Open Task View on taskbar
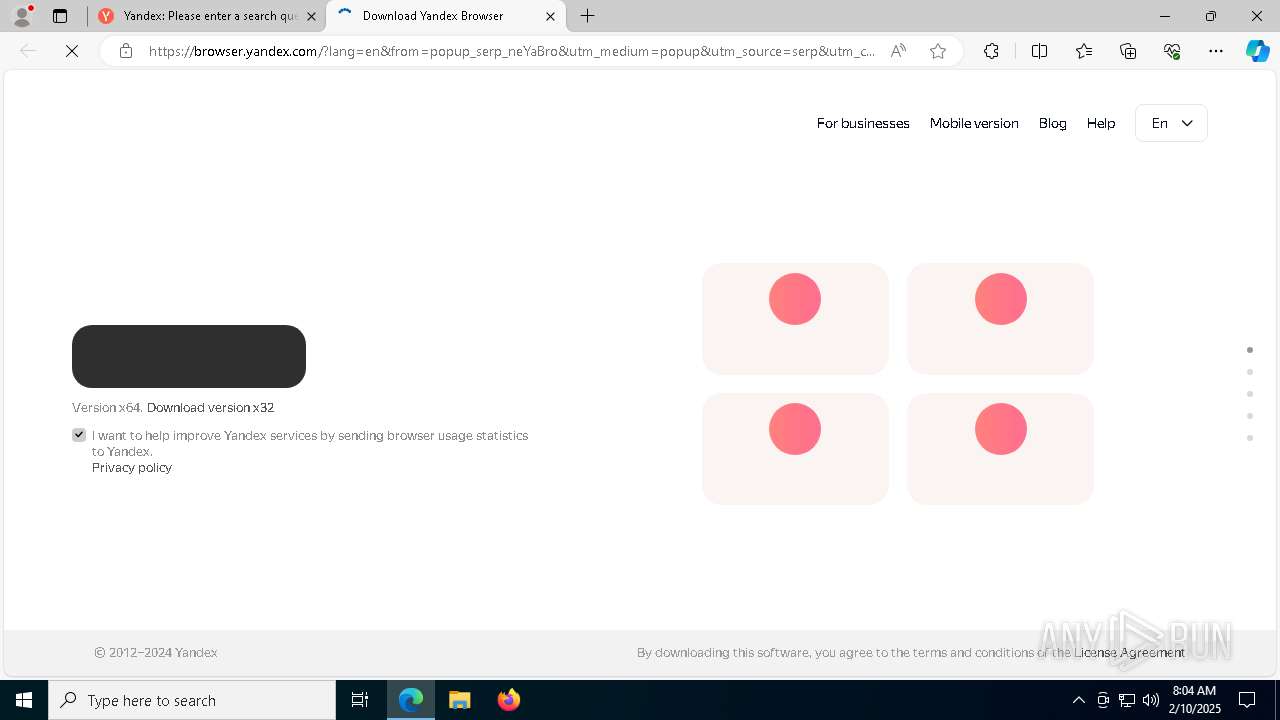 360,700
